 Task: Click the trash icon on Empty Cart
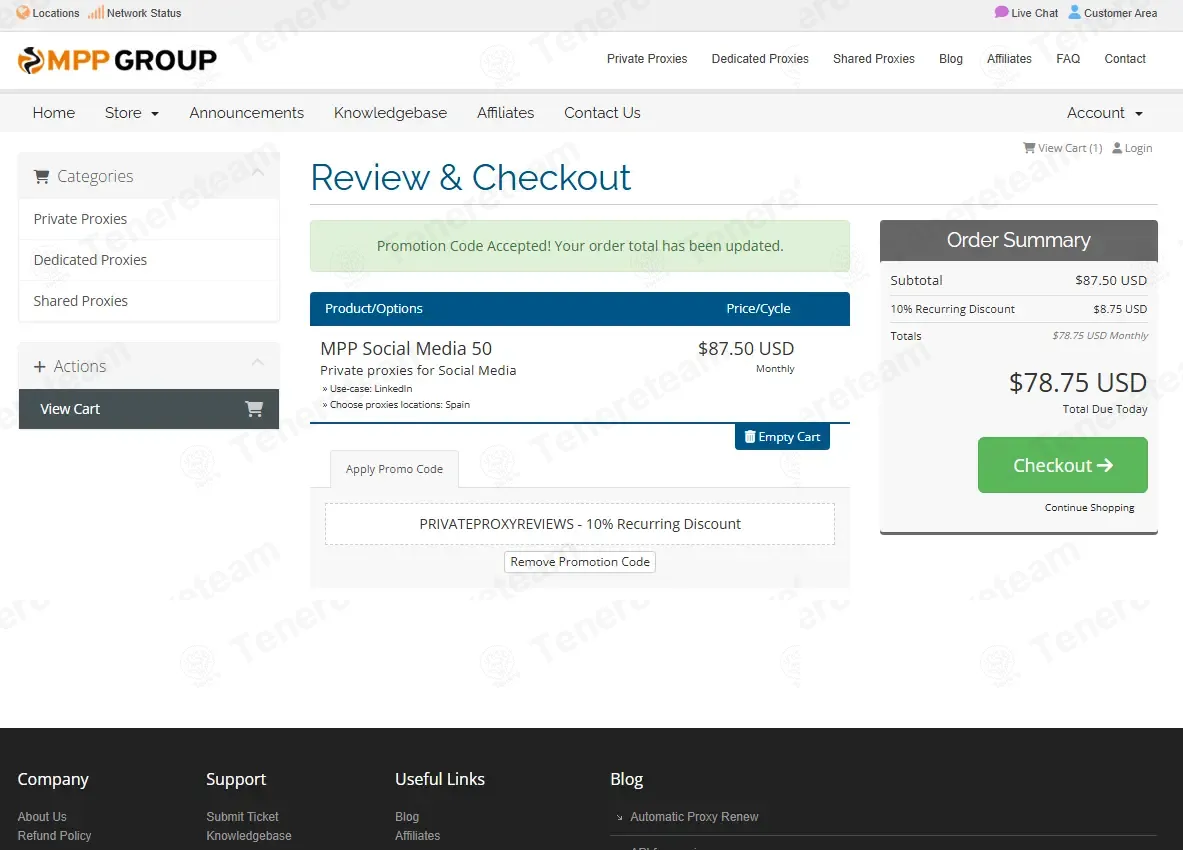[750, 437]
